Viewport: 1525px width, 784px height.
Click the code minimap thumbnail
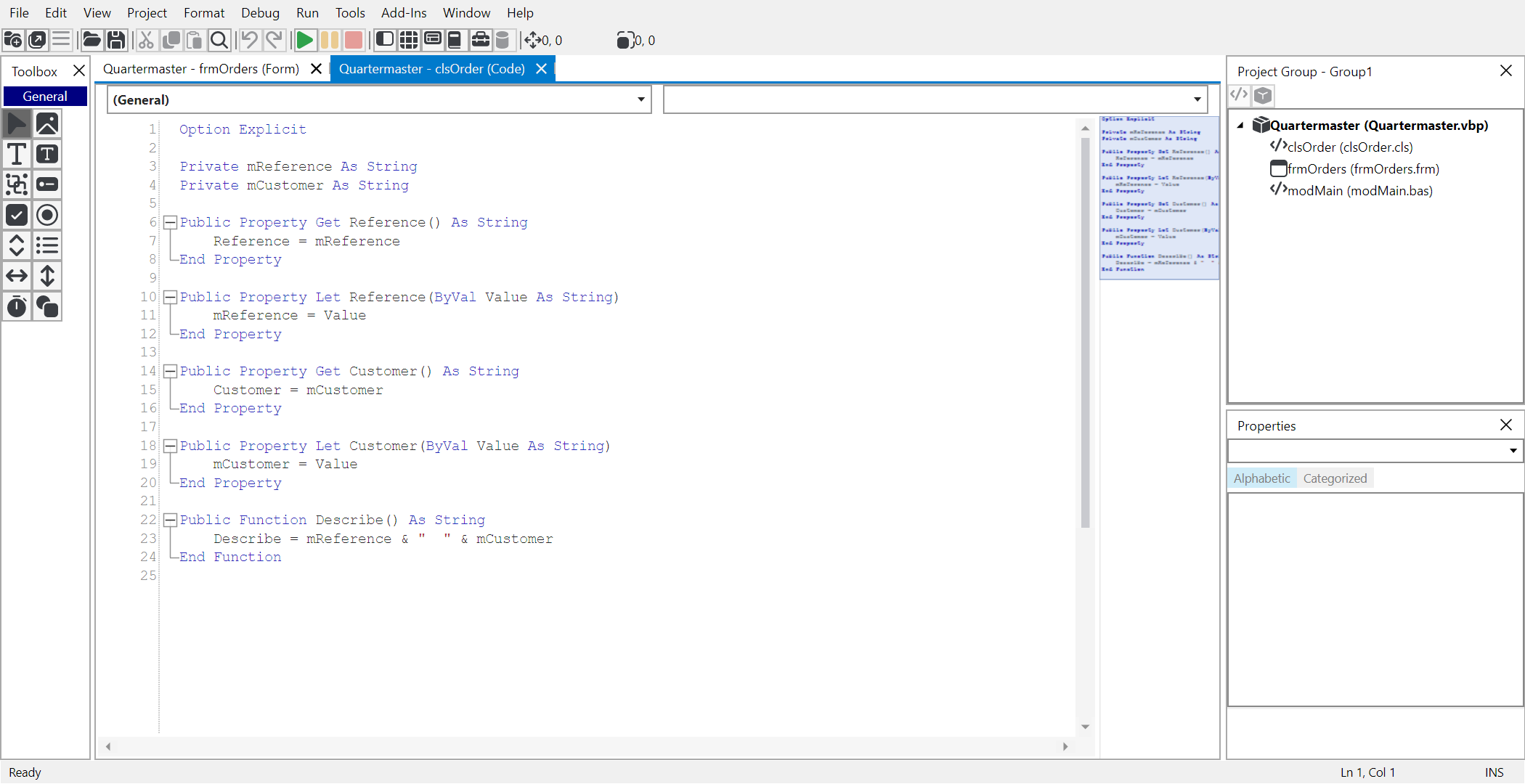[x=1159, y=197]
